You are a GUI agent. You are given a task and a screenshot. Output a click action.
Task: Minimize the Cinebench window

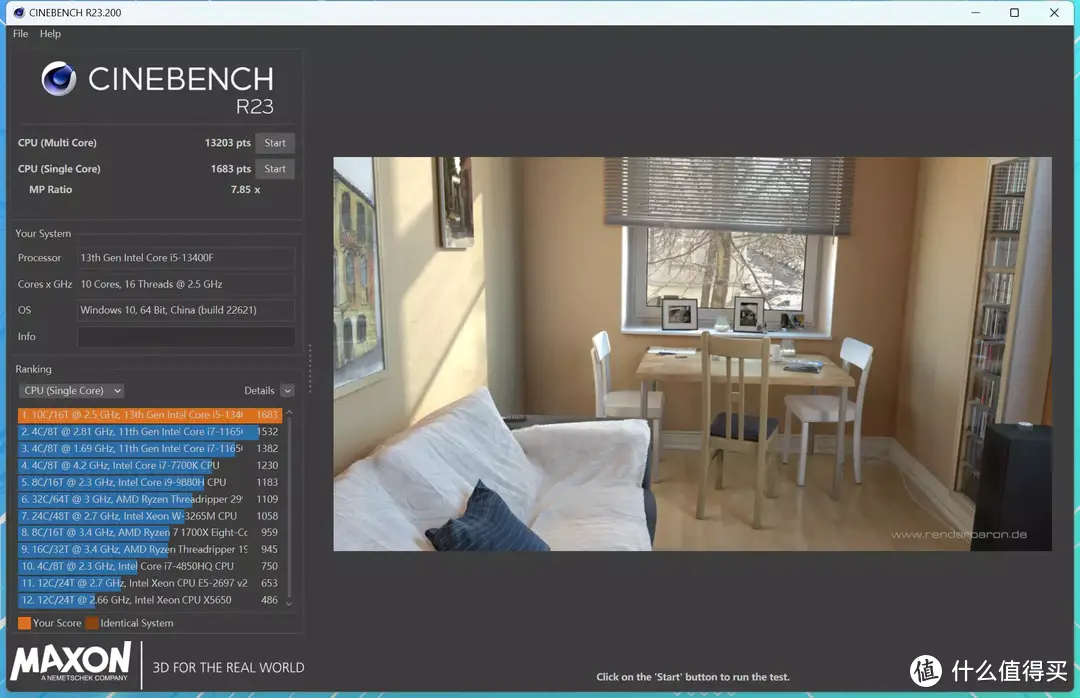click(x=975, y=12)
